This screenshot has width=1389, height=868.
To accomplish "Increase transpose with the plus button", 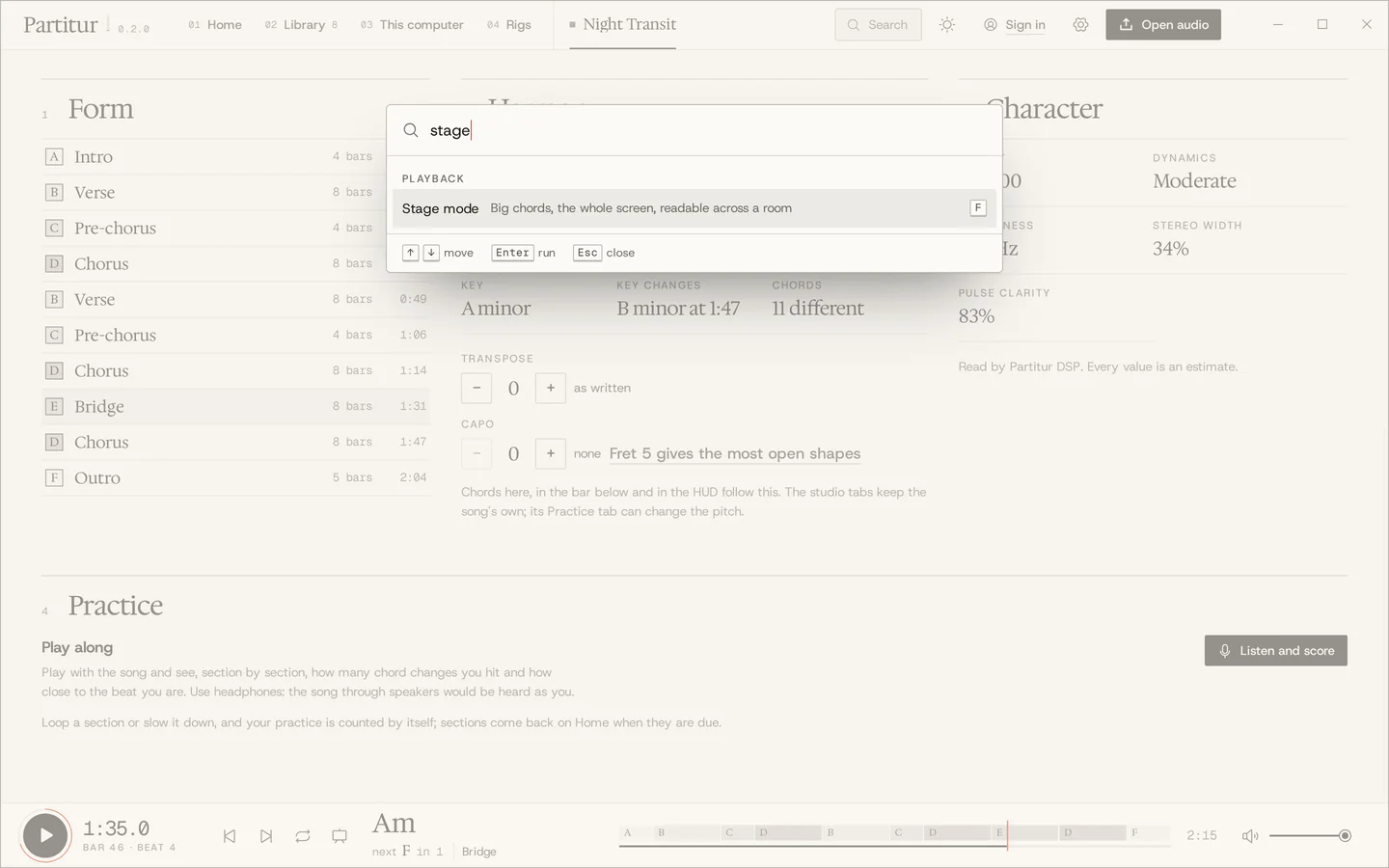I will pyautogui.click(x=550, y=388).
